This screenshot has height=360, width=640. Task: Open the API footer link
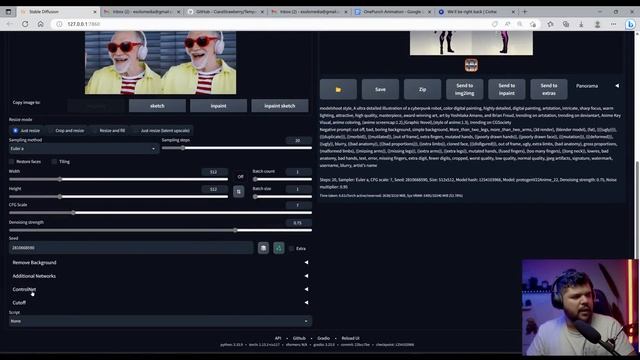click(x=278, y=338)
